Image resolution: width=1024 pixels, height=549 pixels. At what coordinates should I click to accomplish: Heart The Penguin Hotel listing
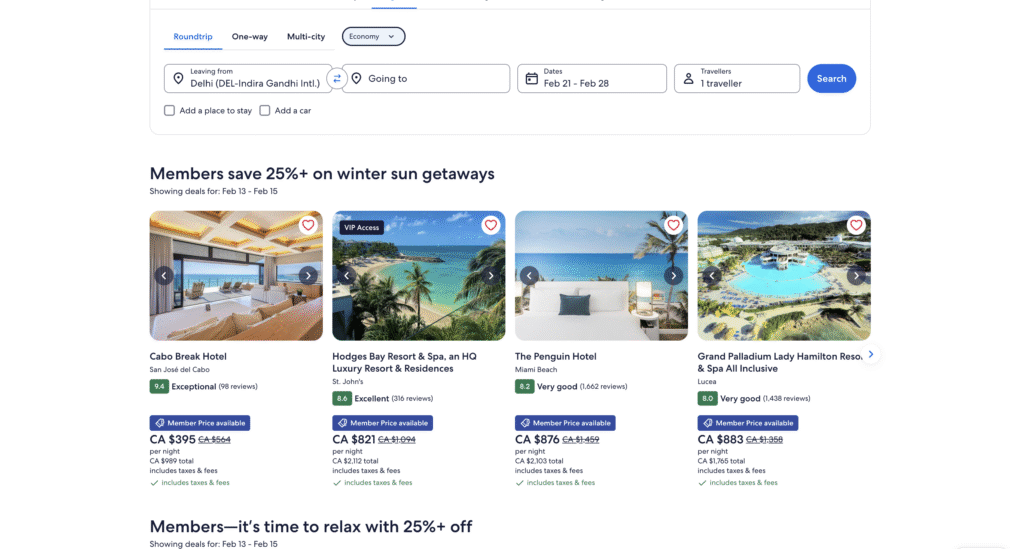[x=673, y=226]
